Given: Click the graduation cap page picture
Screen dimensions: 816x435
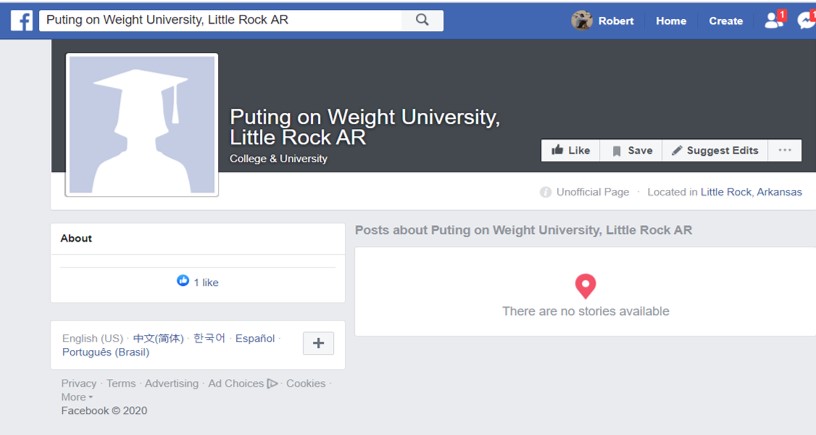Looking at the screenshot, I should [141, 125].
